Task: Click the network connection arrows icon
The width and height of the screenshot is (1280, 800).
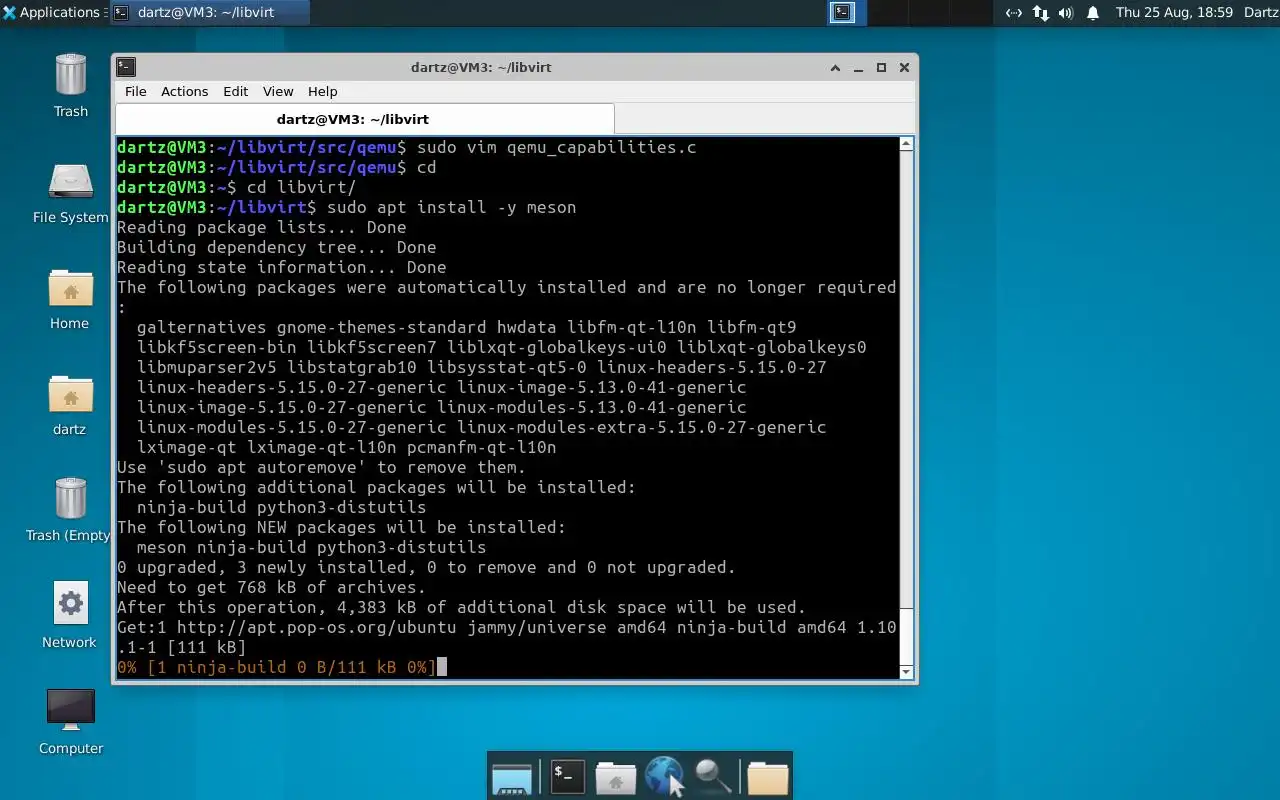Action: pos(1040,13)
